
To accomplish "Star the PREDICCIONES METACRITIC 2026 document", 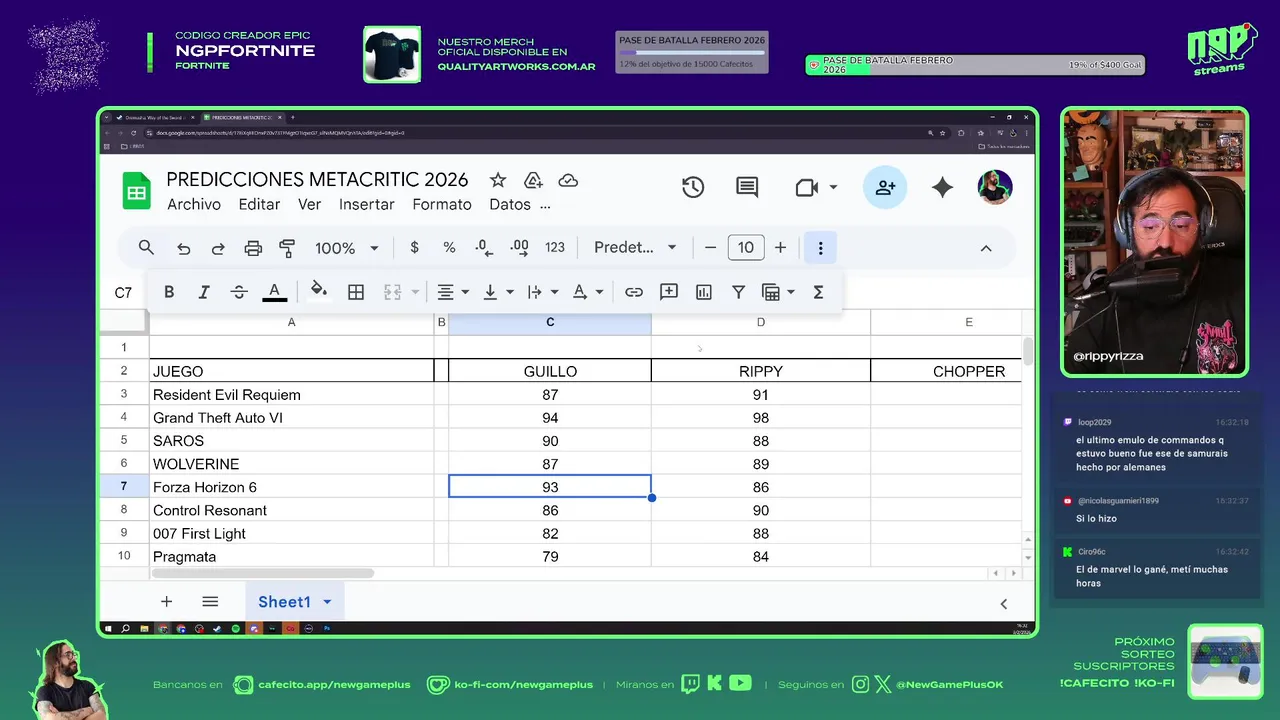I will pos(498,180).
